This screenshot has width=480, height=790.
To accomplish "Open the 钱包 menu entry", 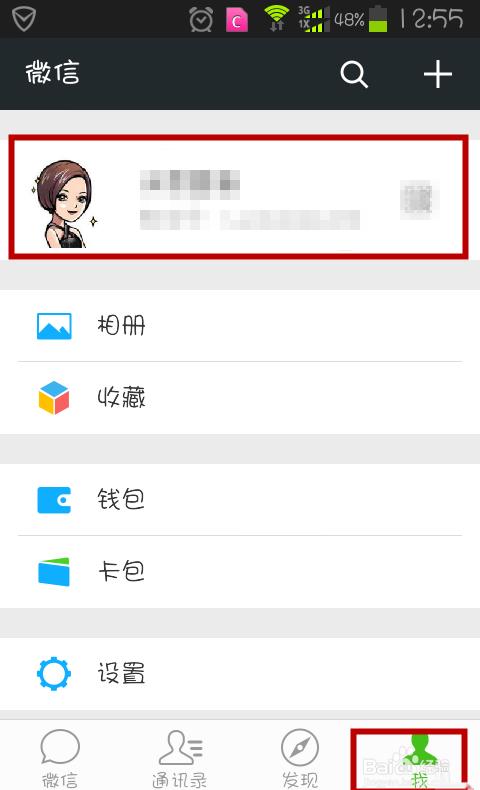I will pos(240,500).
